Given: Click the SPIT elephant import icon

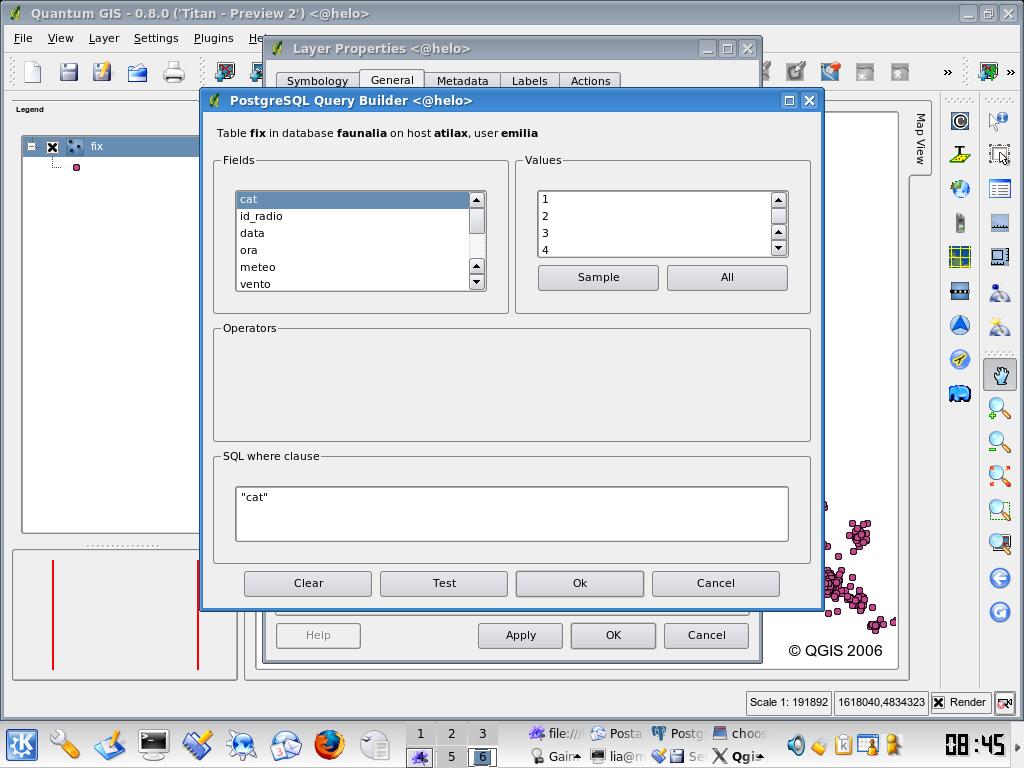Looking at the screenshot, I should 959,393.
